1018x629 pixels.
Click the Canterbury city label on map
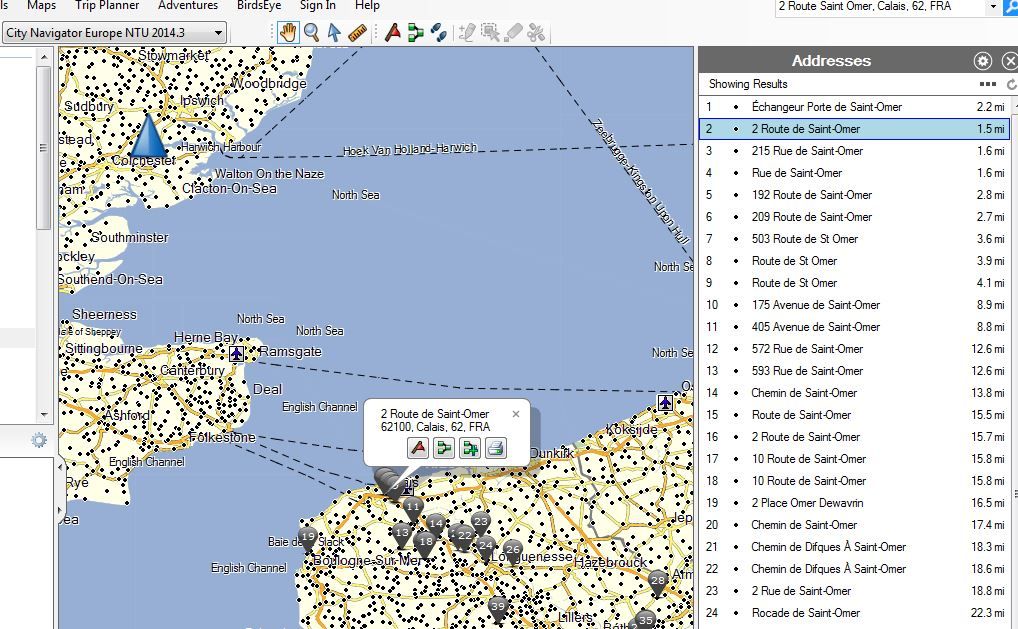click(x=192, y=370)
